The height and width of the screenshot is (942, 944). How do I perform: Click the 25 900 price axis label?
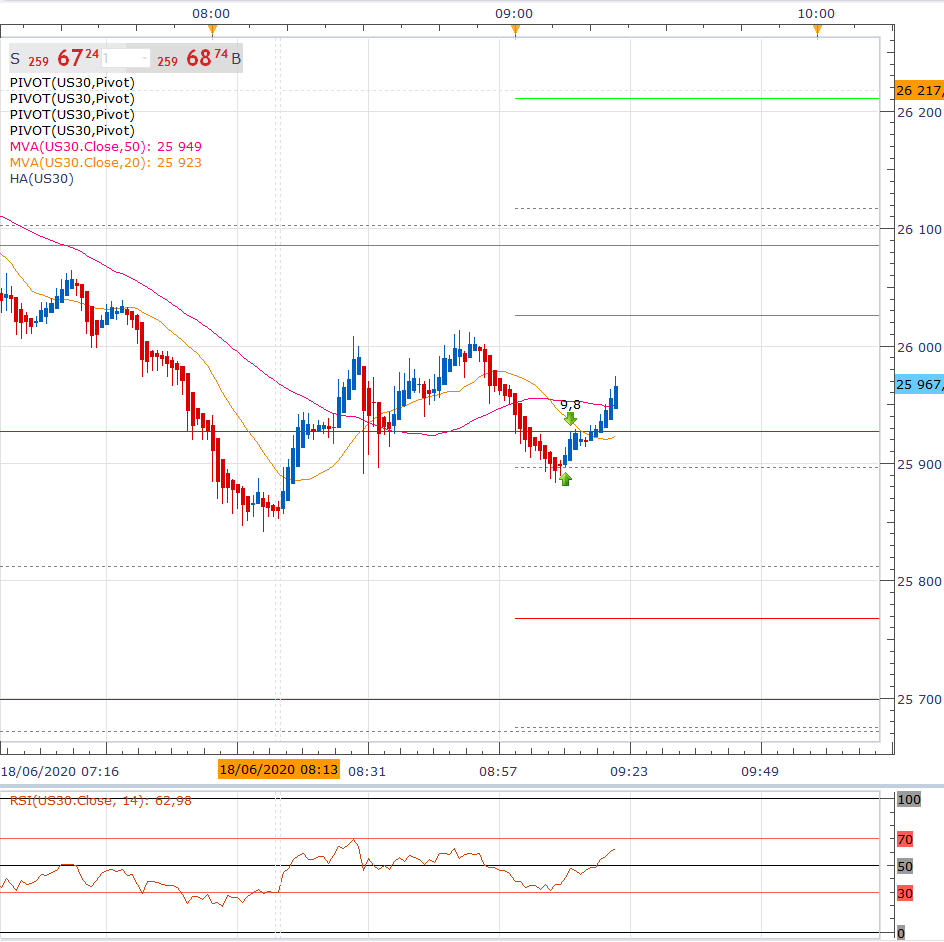click(x=919, y=465)
